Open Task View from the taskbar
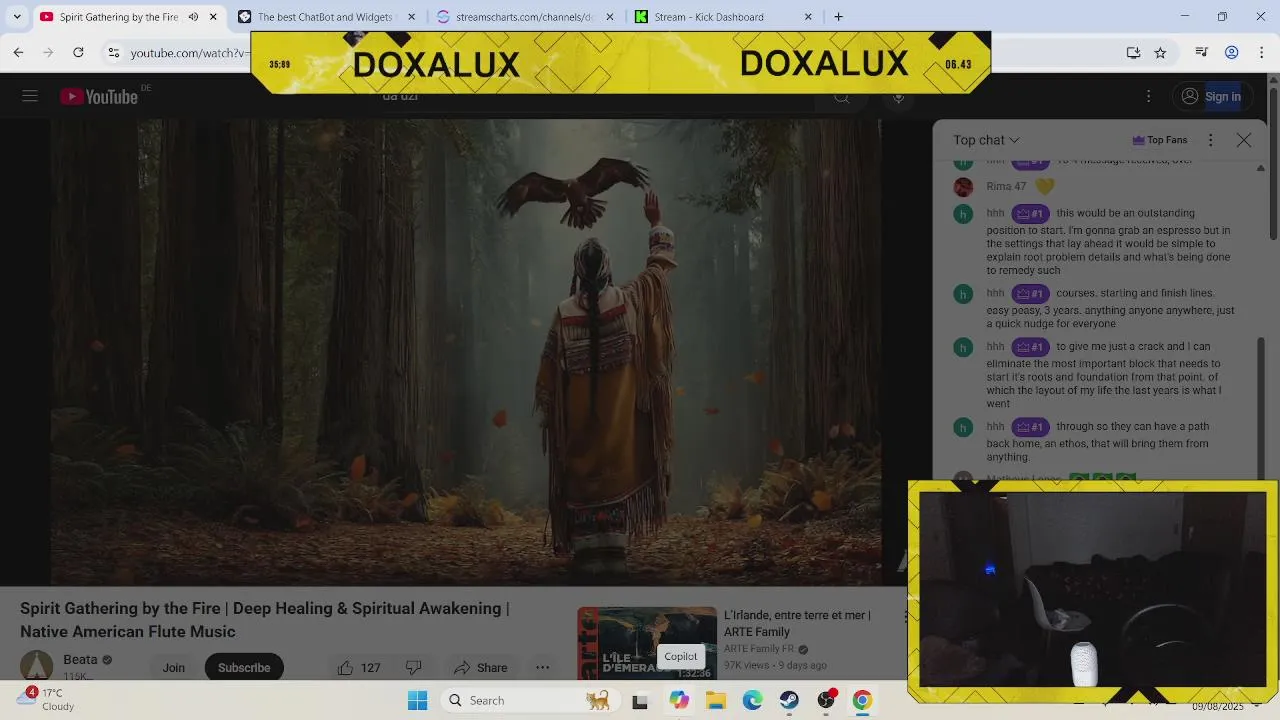 pos(640,701)
